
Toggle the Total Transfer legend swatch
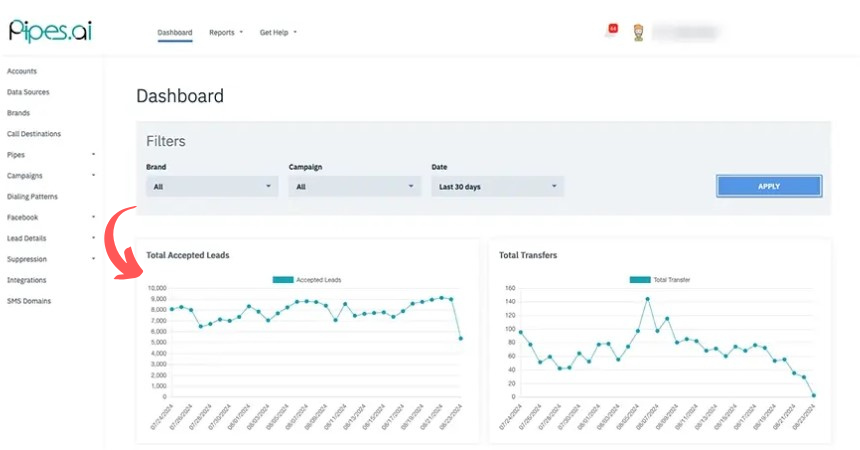pyautogui.click(x=639, y=280)
